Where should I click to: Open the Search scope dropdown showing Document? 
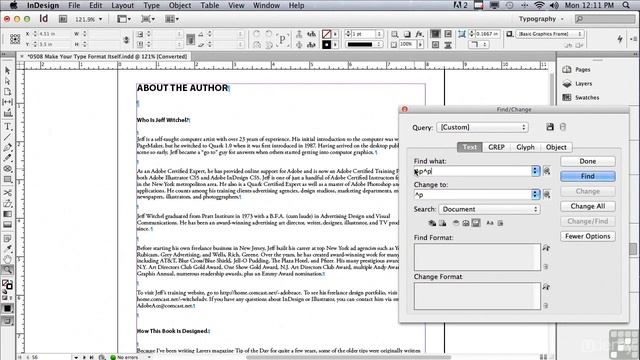click(x=489, y=209)
